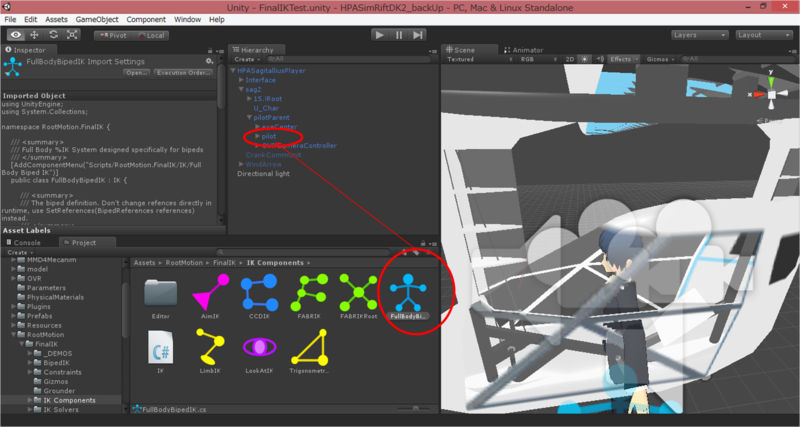The width and height of the screenshot is (800, 427).
Task: Open the Hierarchy Create dropdown
Action: click(247, 59)
